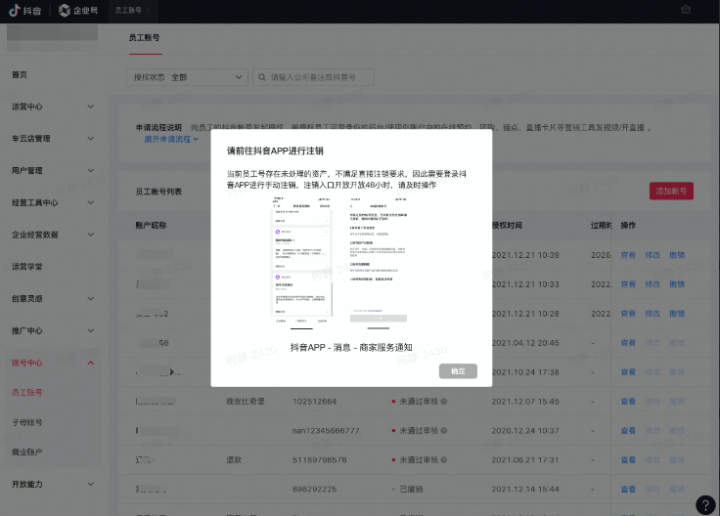
Task: Open the help question mark icon
Action: 705,505
